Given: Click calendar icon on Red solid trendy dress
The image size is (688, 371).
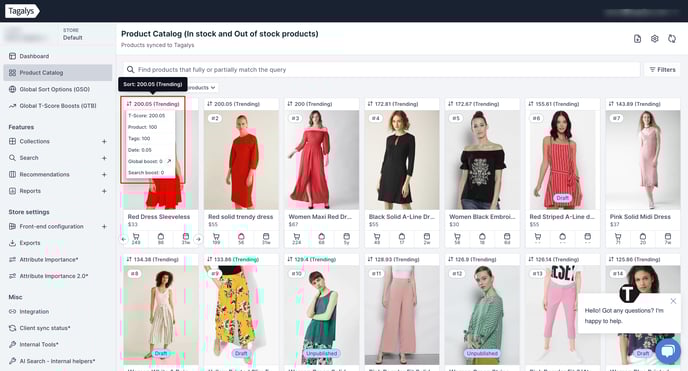Looking at the screenshot, I should 266,237.
